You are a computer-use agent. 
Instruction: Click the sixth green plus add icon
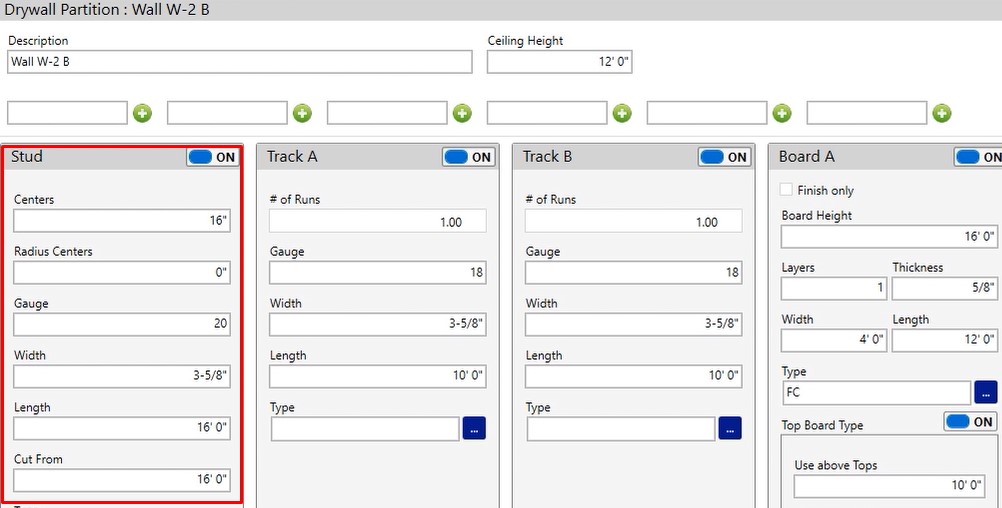(x=942, y=113)
